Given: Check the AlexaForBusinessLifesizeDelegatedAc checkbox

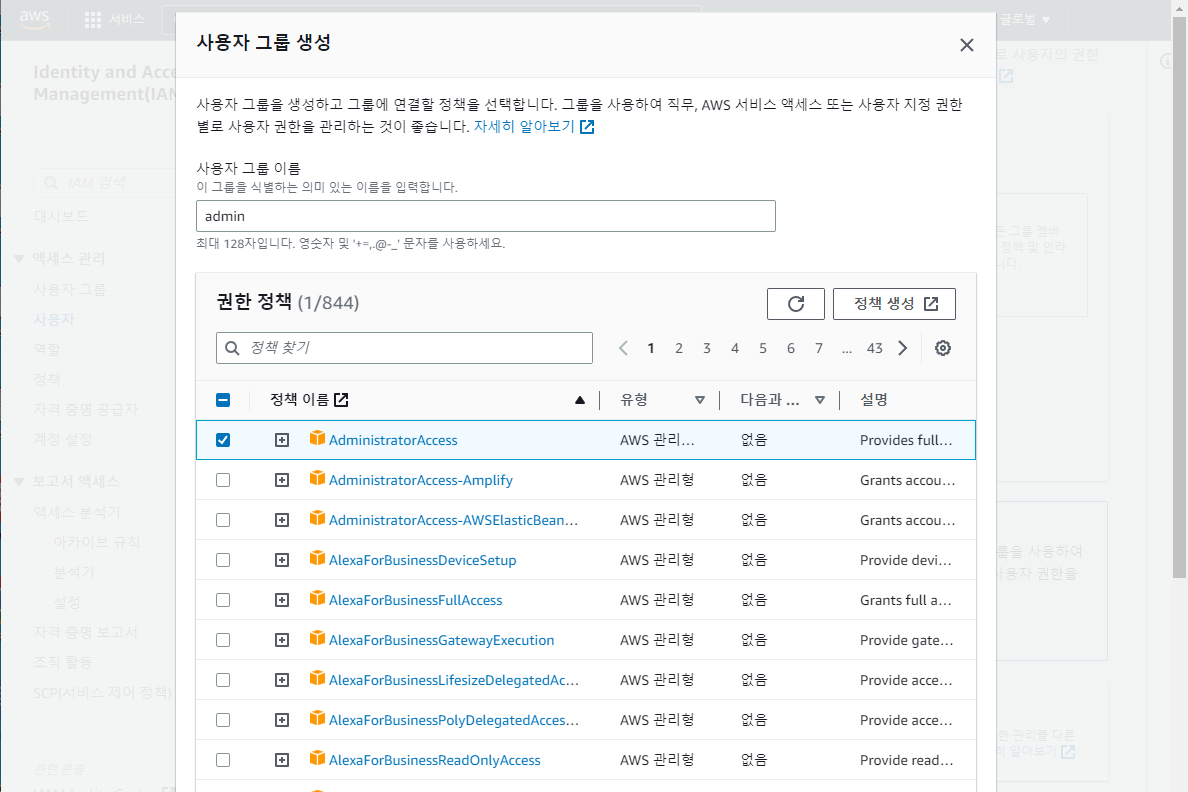Looking at the screenshot, I should (223, 681).
